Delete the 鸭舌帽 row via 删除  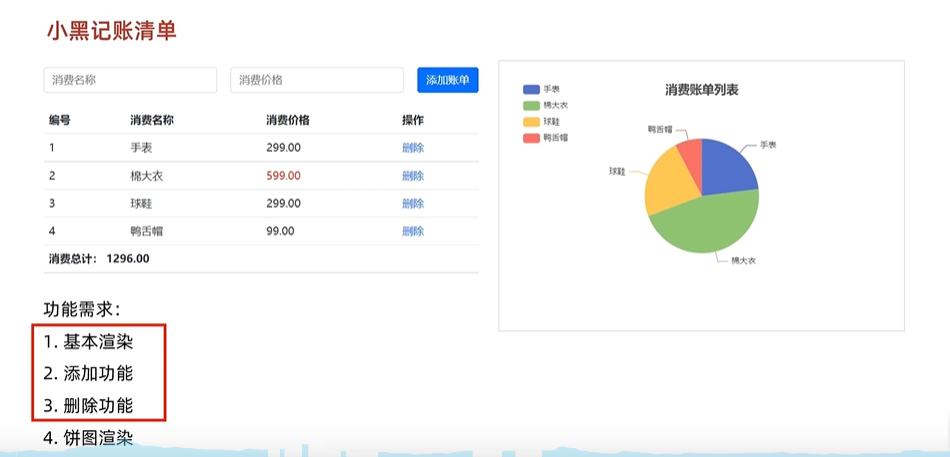pos(413,231)
